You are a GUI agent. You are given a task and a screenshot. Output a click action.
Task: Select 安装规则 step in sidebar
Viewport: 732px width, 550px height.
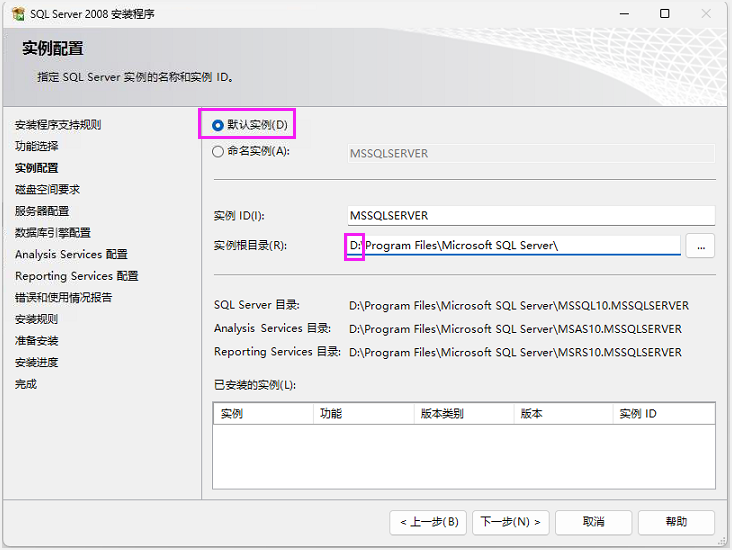click(36, 319)
